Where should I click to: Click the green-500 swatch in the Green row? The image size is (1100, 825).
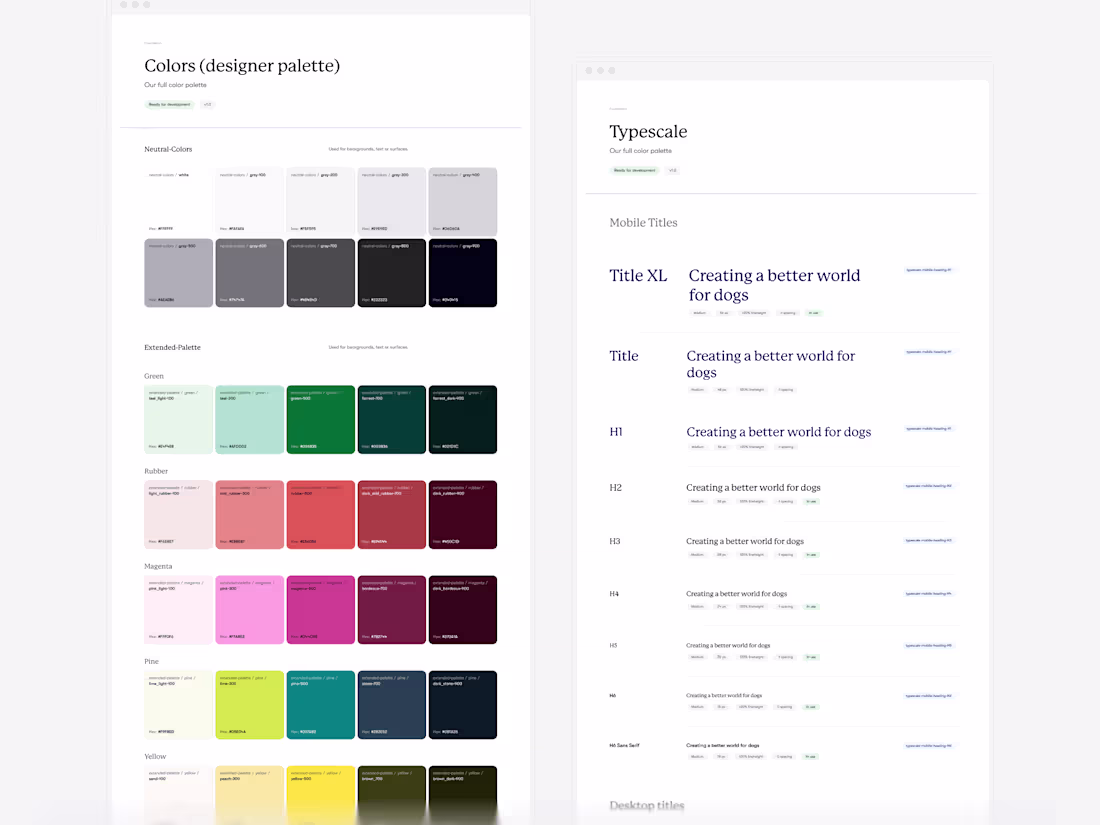click(x=320, y=419)
